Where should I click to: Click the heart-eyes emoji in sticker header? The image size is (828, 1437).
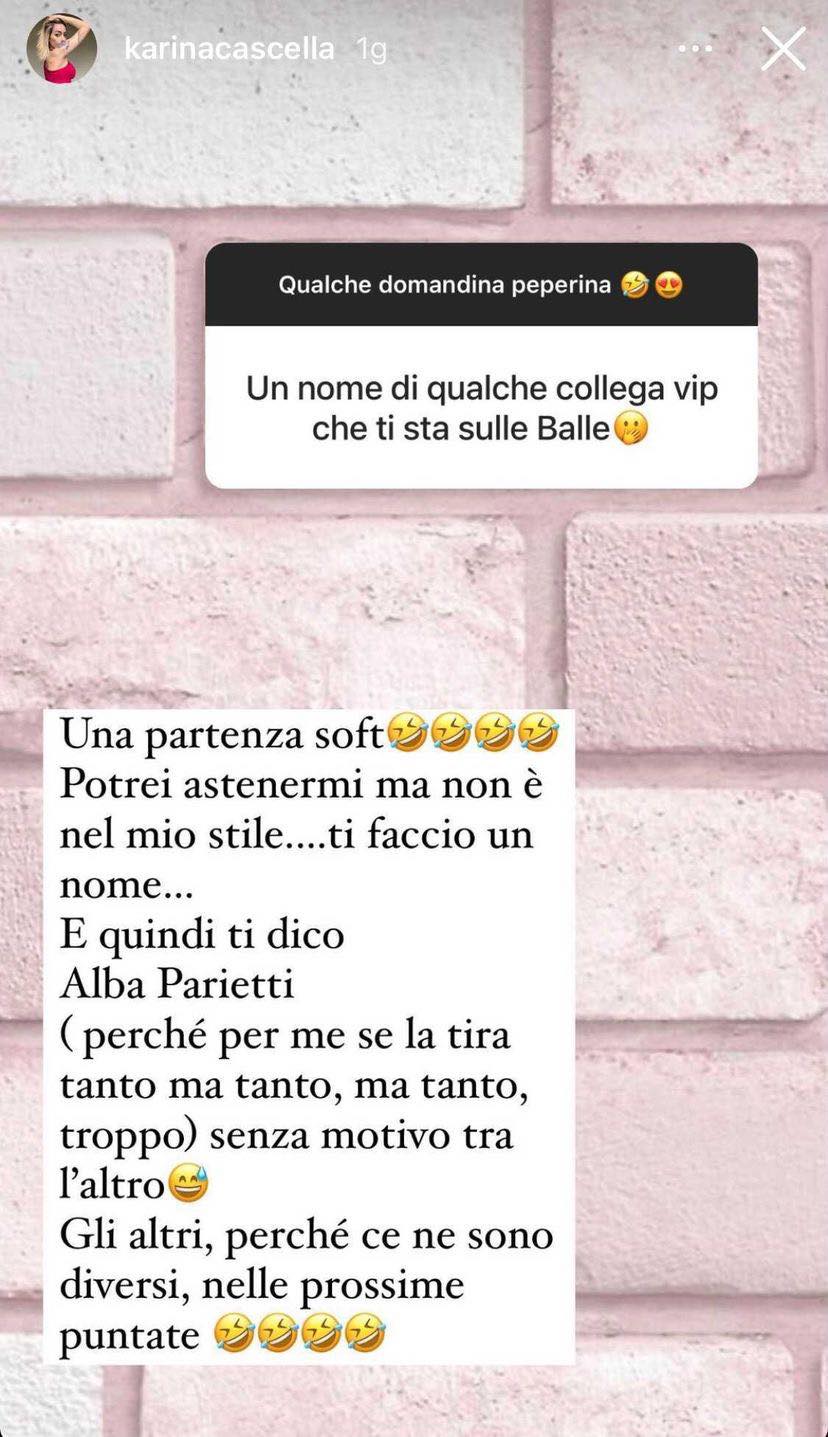669,286
